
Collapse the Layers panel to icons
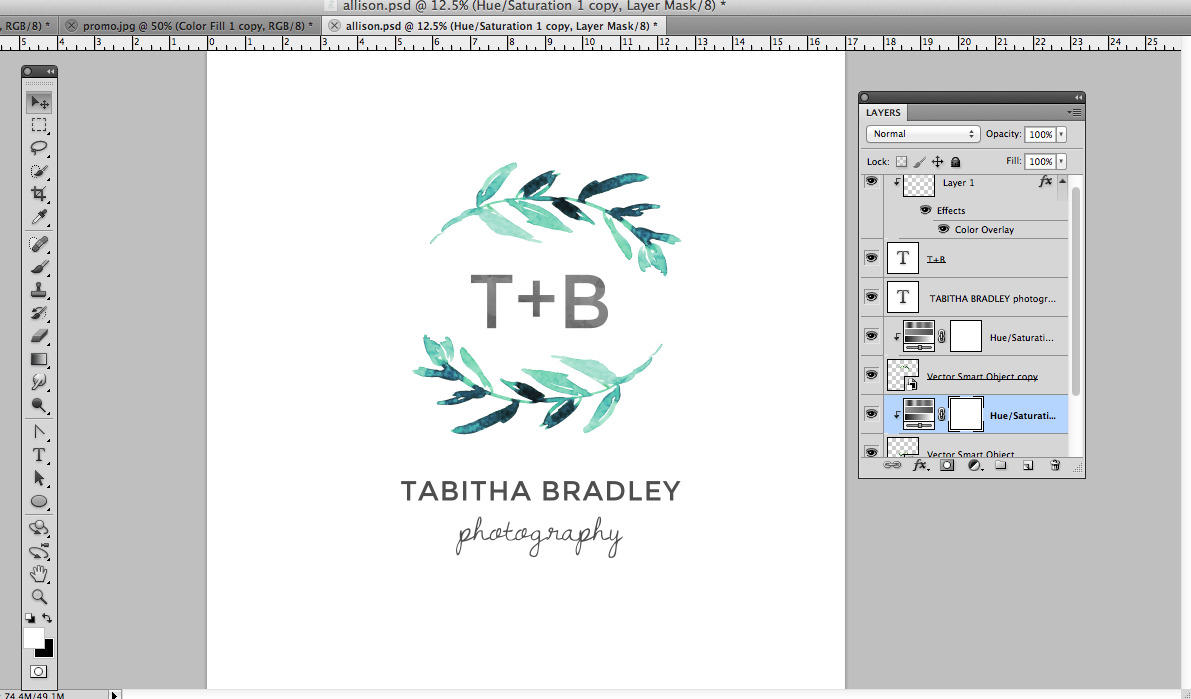1078,97
